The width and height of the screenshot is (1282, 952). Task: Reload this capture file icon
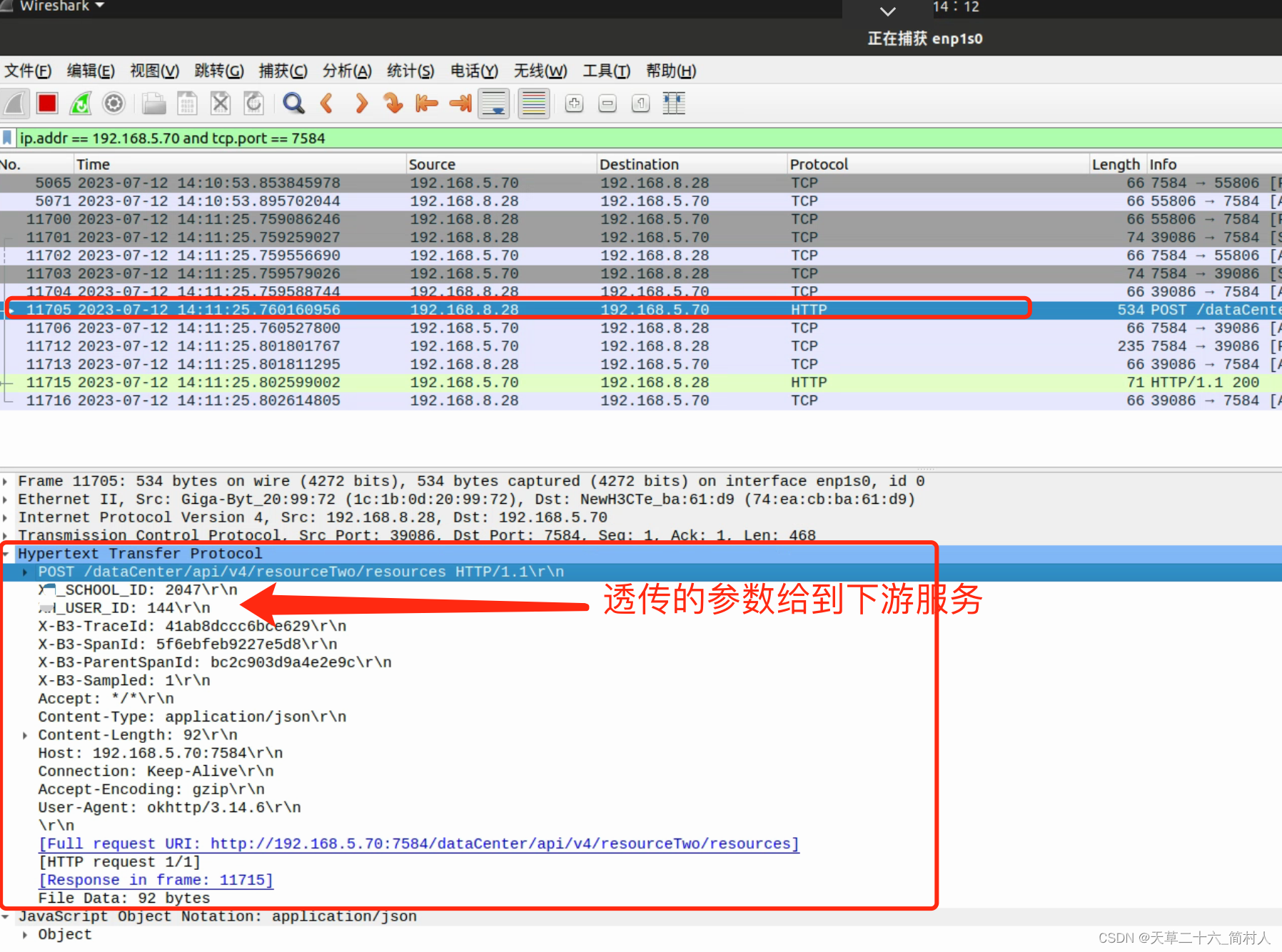click(253, 103)
